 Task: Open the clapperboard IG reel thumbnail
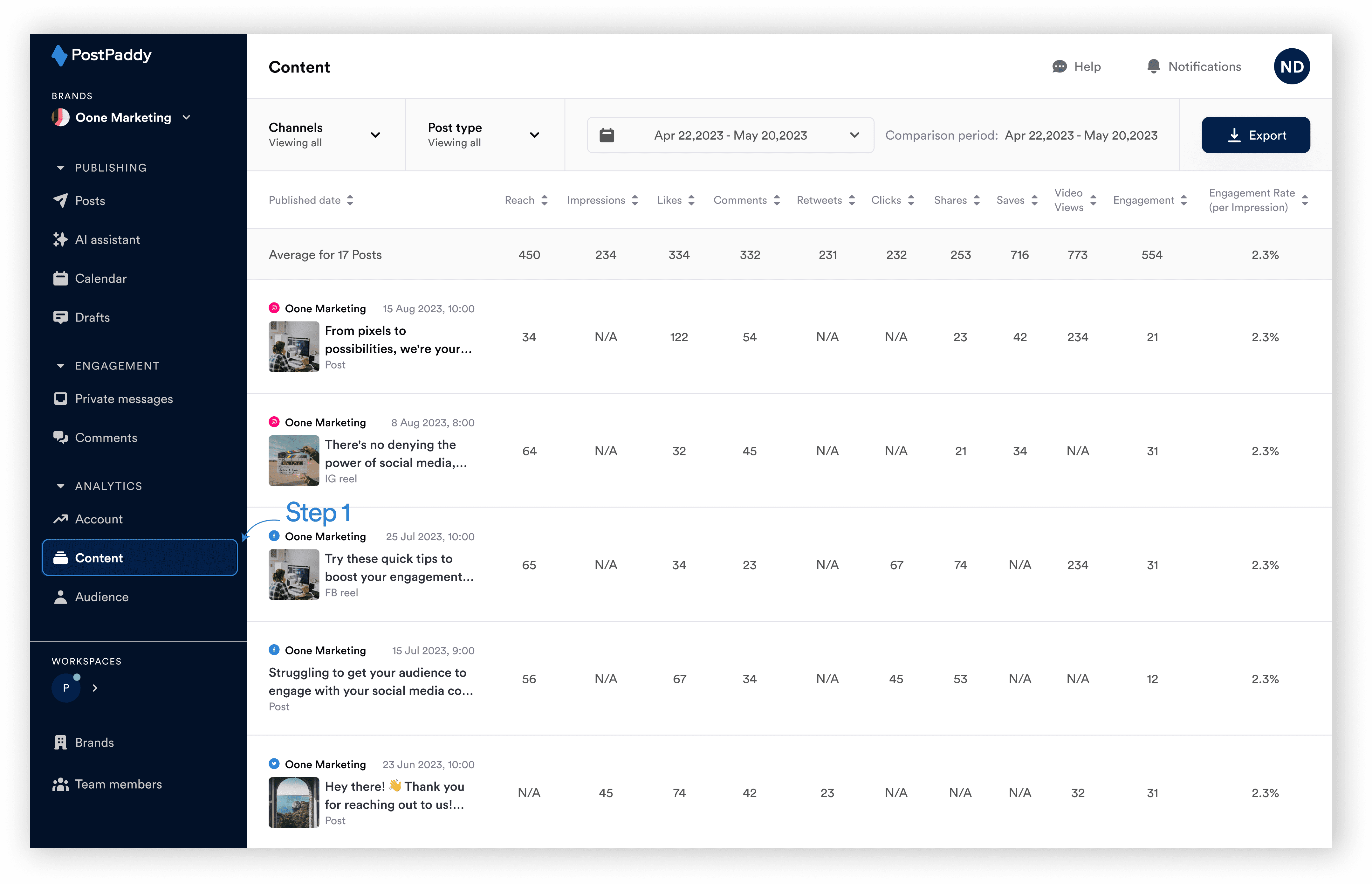point(294,460)
